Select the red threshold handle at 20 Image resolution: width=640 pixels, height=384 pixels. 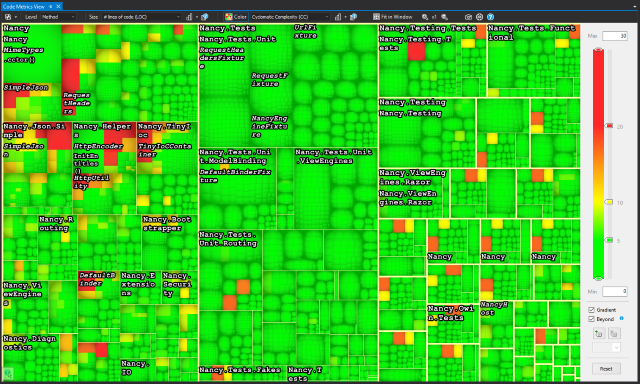[x=609, y=126]
